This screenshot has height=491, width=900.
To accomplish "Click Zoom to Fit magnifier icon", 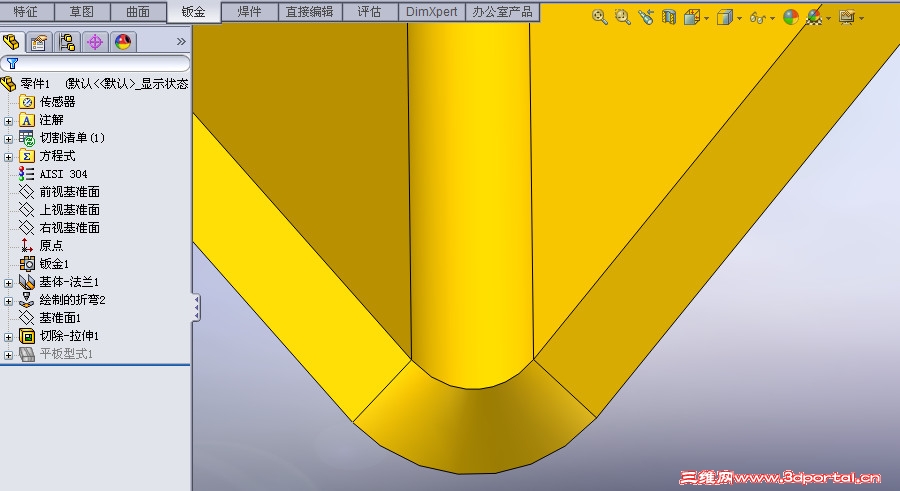I will tap(599, 17).
